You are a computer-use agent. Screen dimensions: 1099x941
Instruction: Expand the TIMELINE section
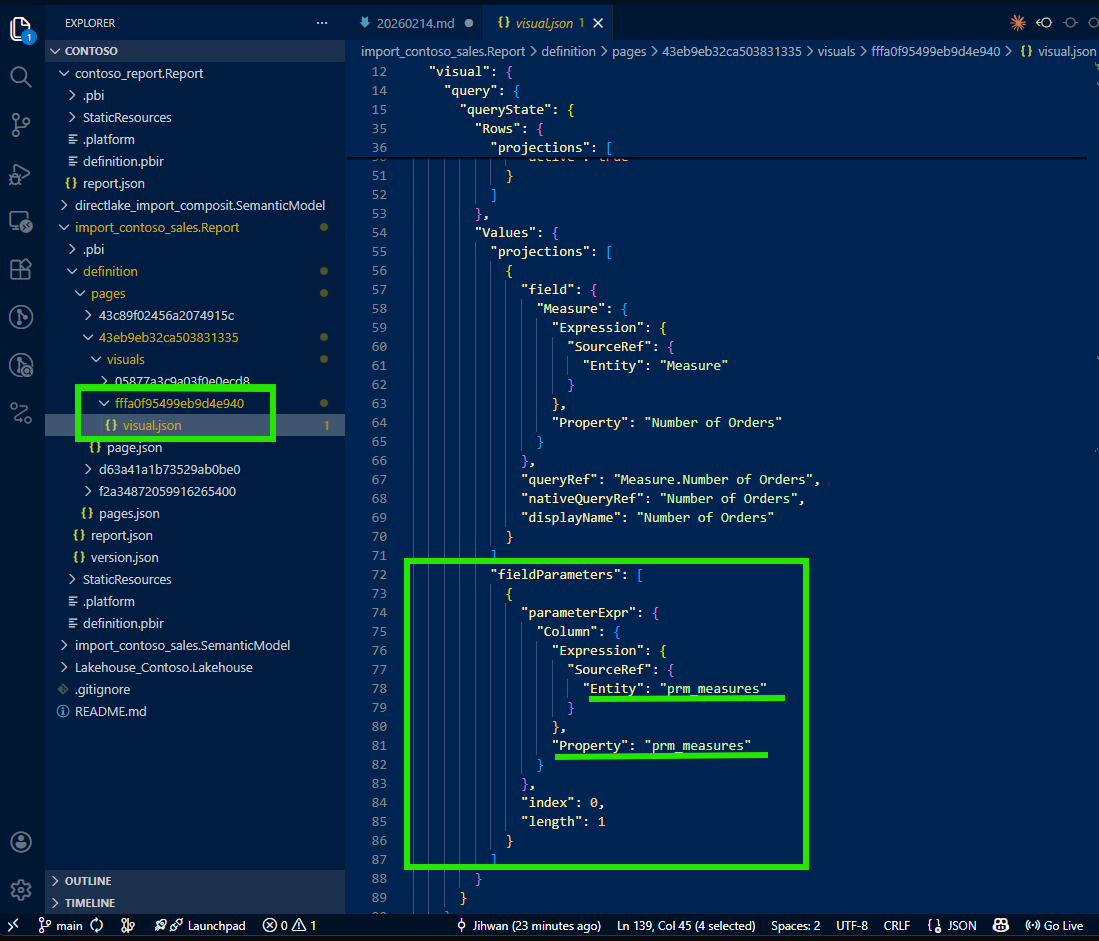click(x=195, y=902)
